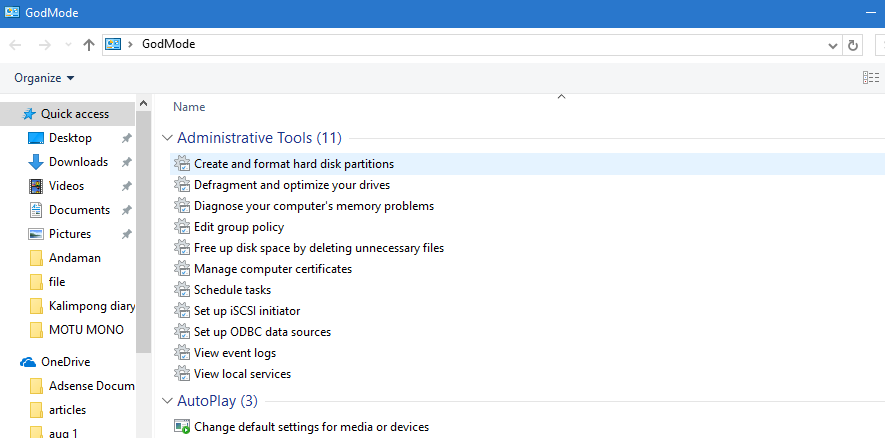
Task: Click pin icon next to Videos
Action: 127,186
